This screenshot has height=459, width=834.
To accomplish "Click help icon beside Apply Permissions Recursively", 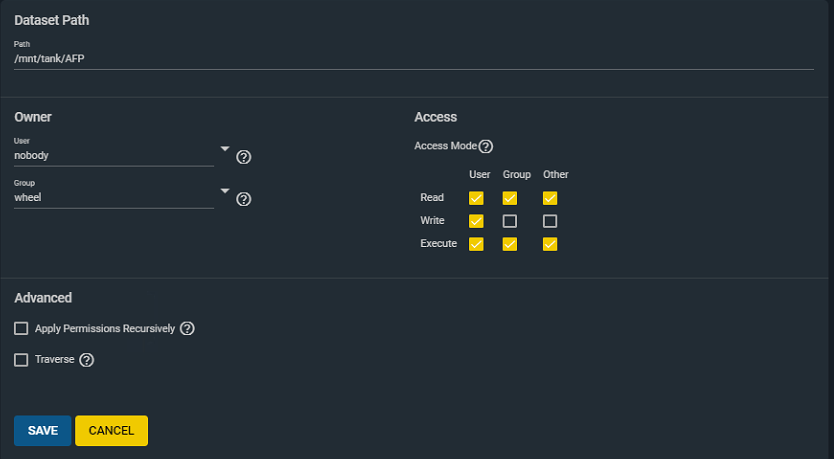I will 187,328.
